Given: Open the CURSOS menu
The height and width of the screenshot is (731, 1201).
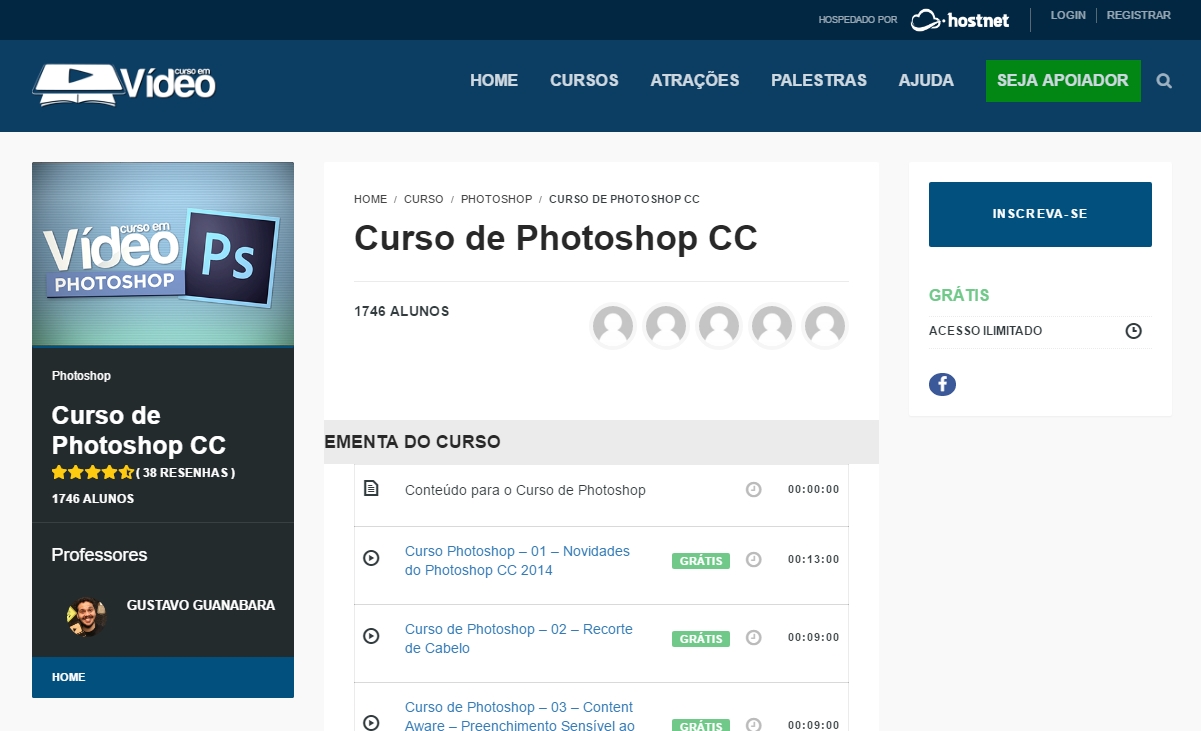Looking at the screenshot, I should click(x=584, y=81).
